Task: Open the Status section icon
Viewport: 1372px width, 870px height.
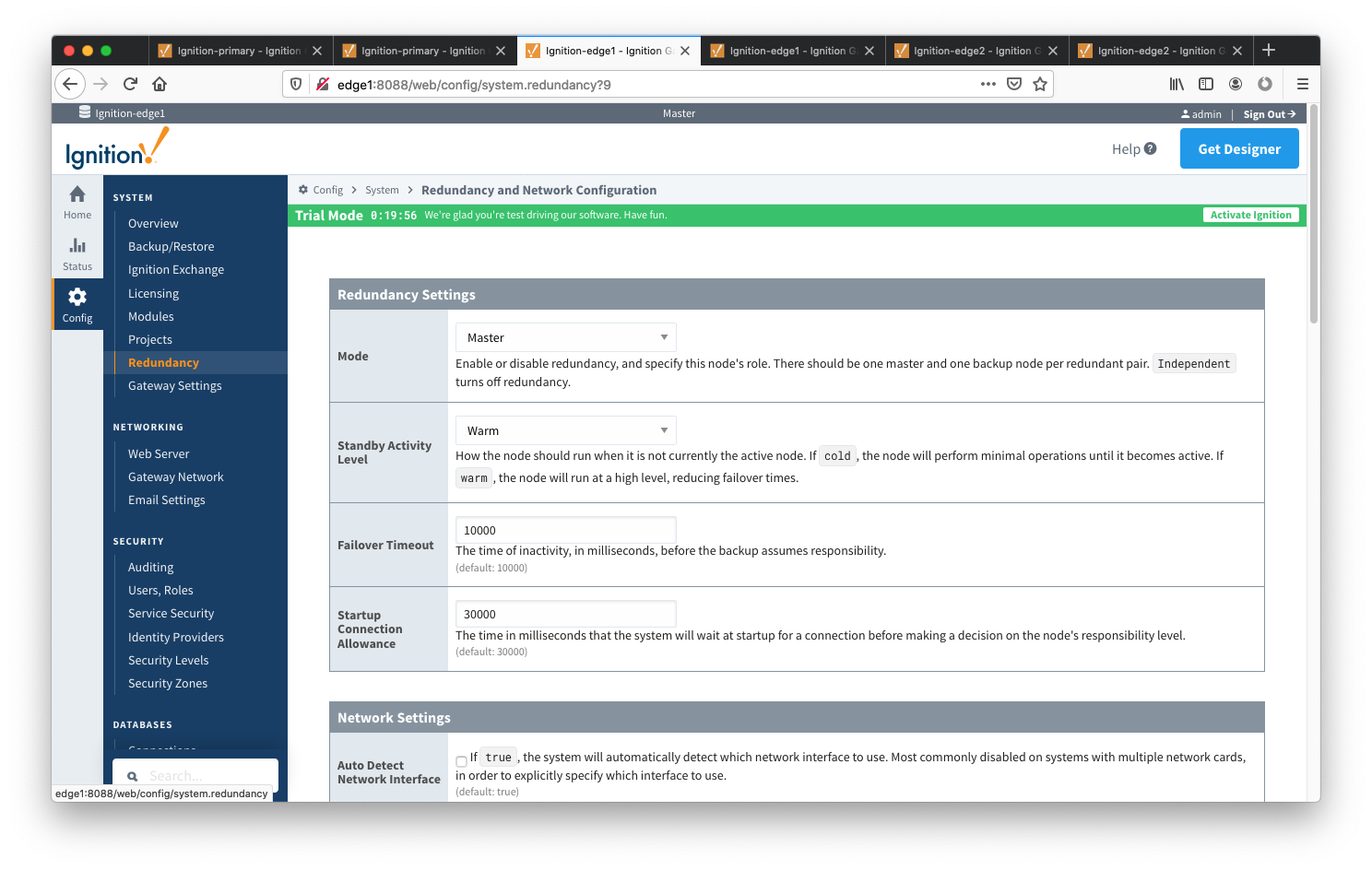Action: pos(77,253)
